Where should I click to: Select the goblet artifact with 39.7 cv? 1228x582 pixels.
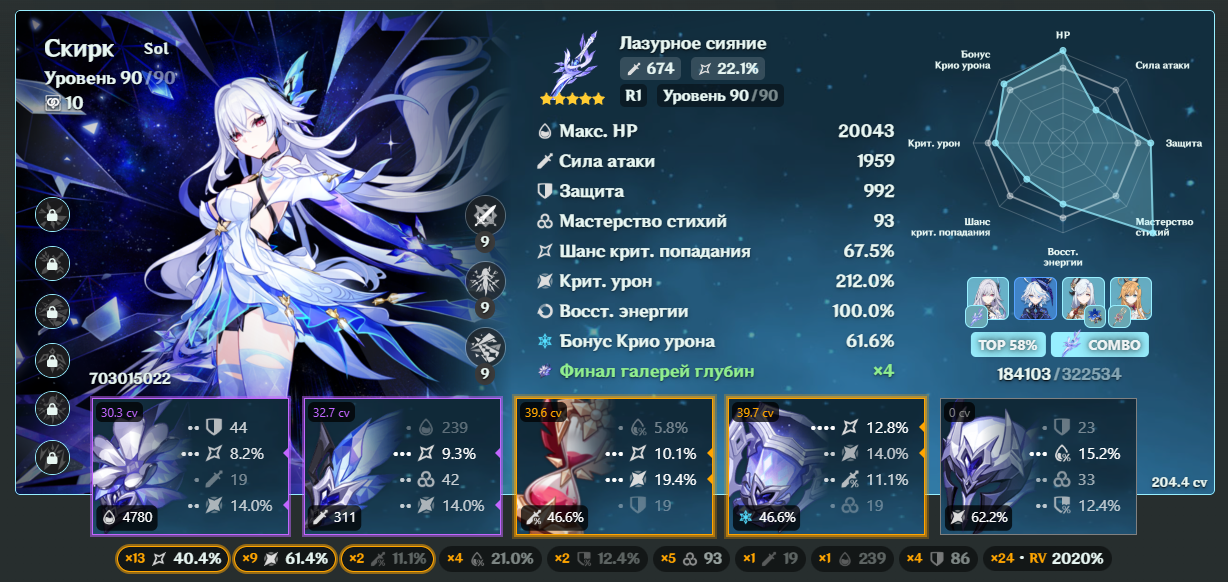[827, 467]
